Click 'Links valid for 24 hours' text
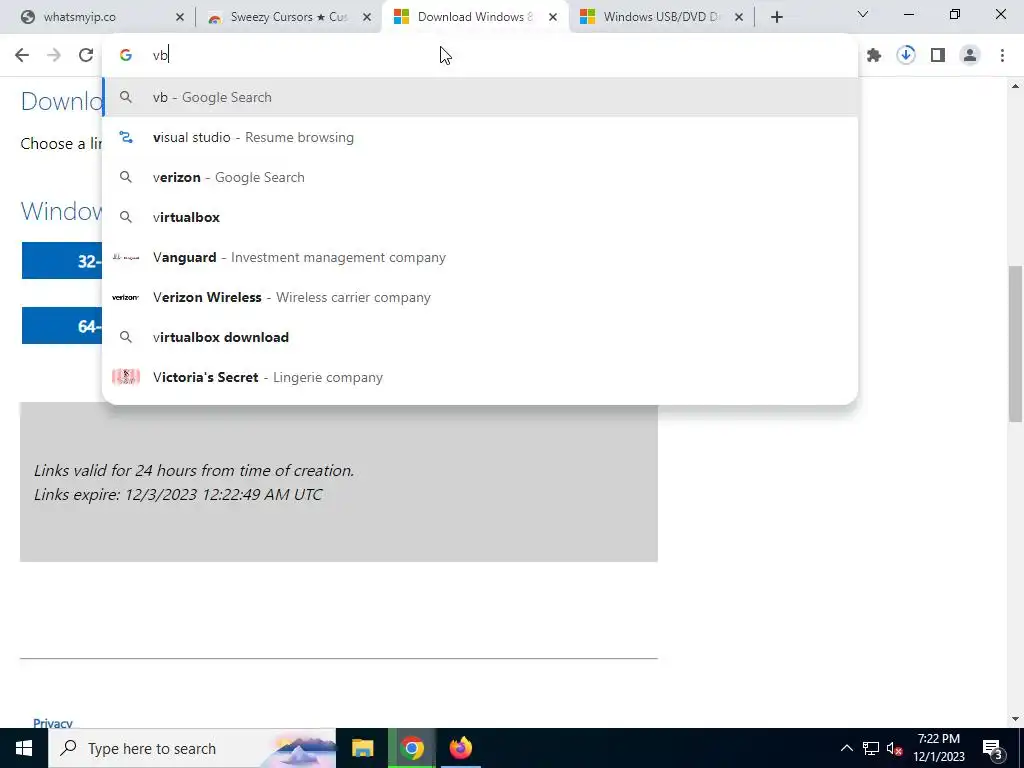This screenshot has height=768, width=1024. coord(194,470)
